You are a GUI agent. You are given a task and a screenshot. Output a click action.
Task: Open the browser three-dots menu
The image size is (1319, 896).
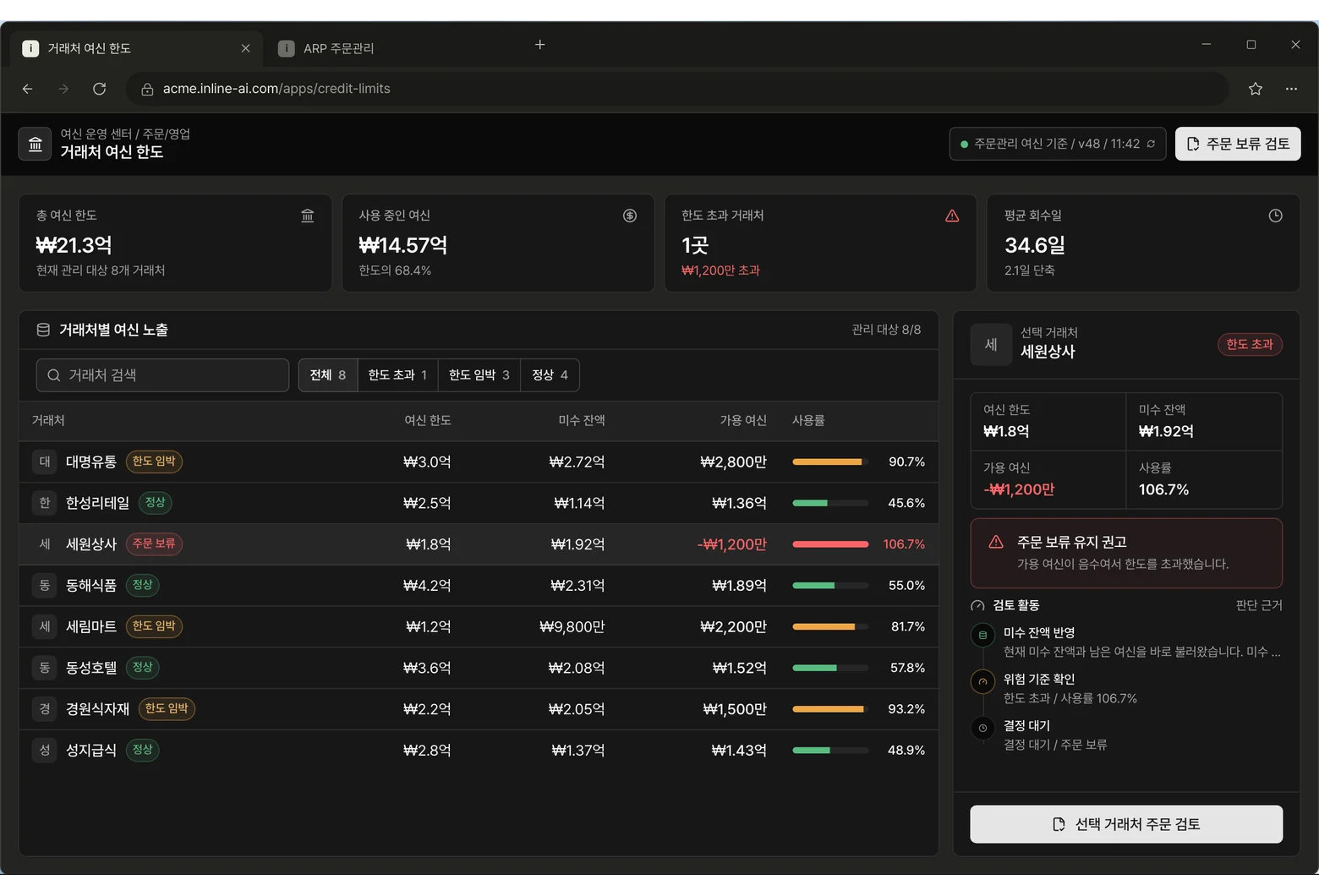1291,89
